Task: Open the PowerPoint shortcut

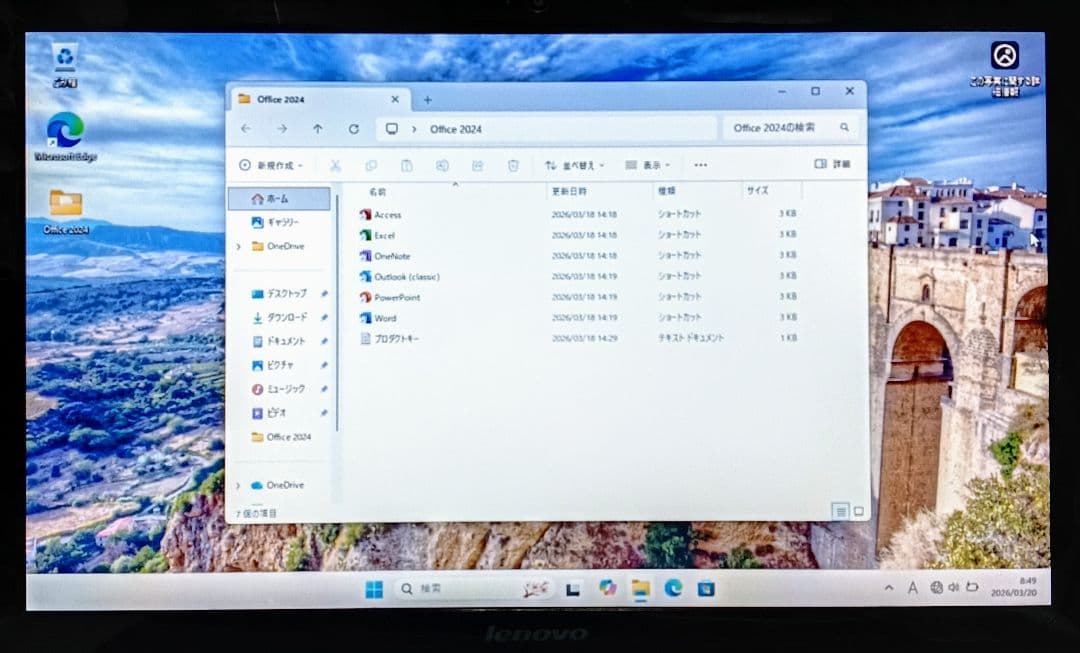Action: [x=398, y=296]
